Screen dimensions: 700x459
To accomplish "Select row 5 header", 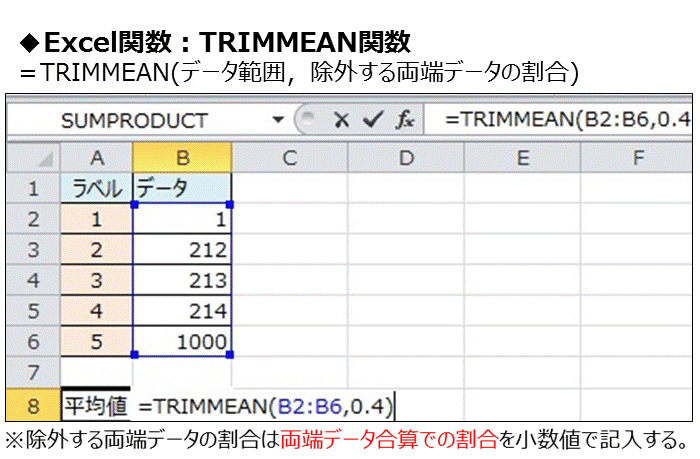I will [x=33, y=311].
